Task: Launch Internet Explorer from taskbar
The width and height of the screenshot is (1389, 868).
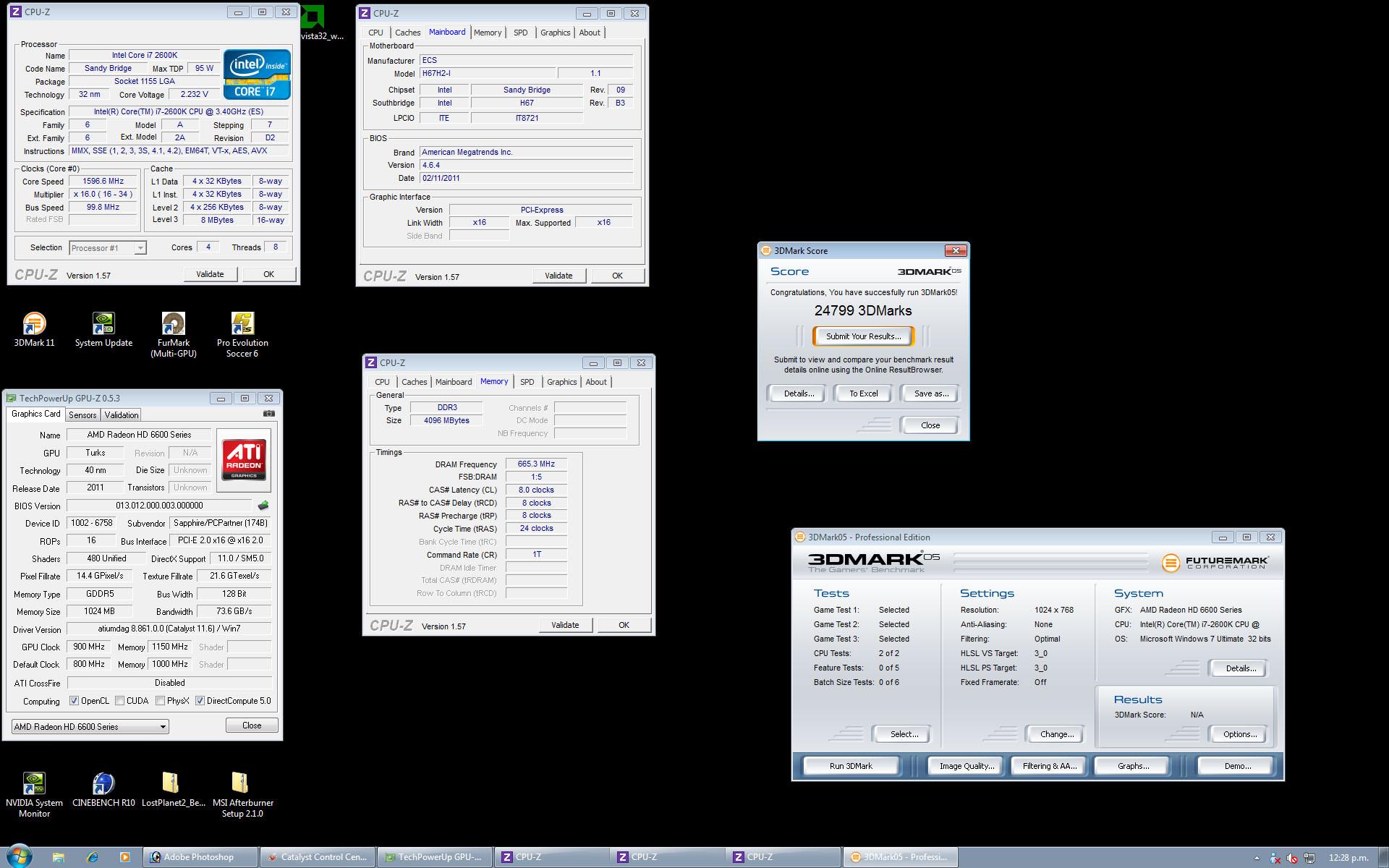Action: 92,857
